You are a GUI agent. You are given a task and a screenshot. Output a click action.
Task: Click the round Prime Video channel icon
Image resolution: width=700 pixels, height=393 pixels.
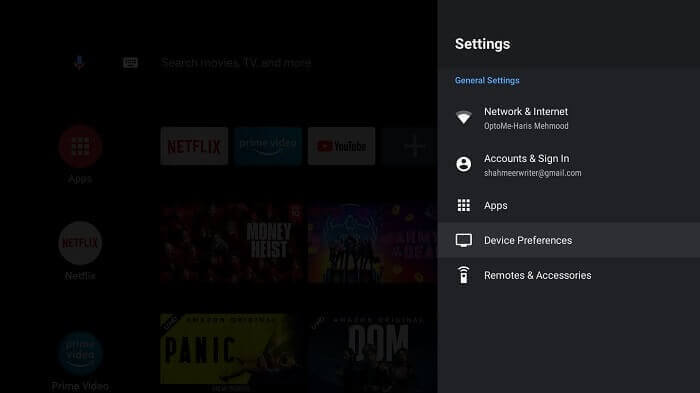click(80, 353)
